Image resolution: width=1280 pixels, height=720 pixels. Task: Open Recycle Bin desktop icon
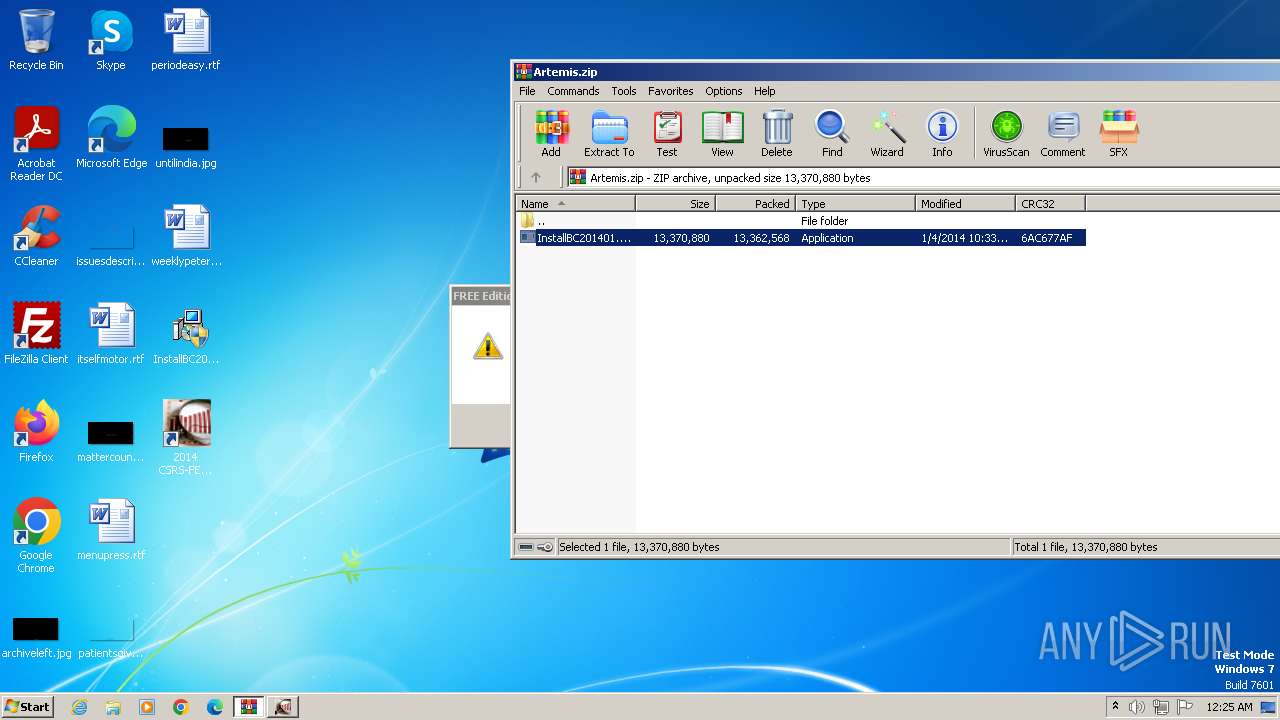pyautogui.click(x=36, y=40)
